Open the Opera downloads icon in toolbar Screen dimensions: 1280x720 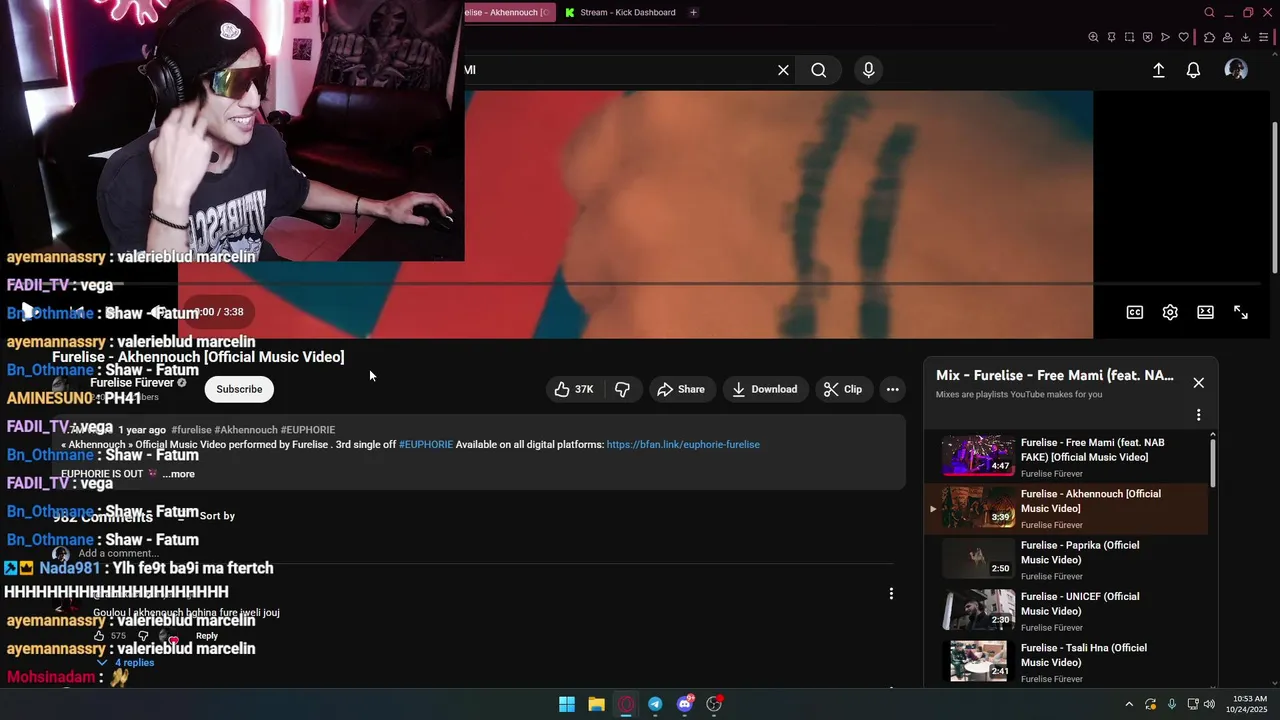point(1245,37)
